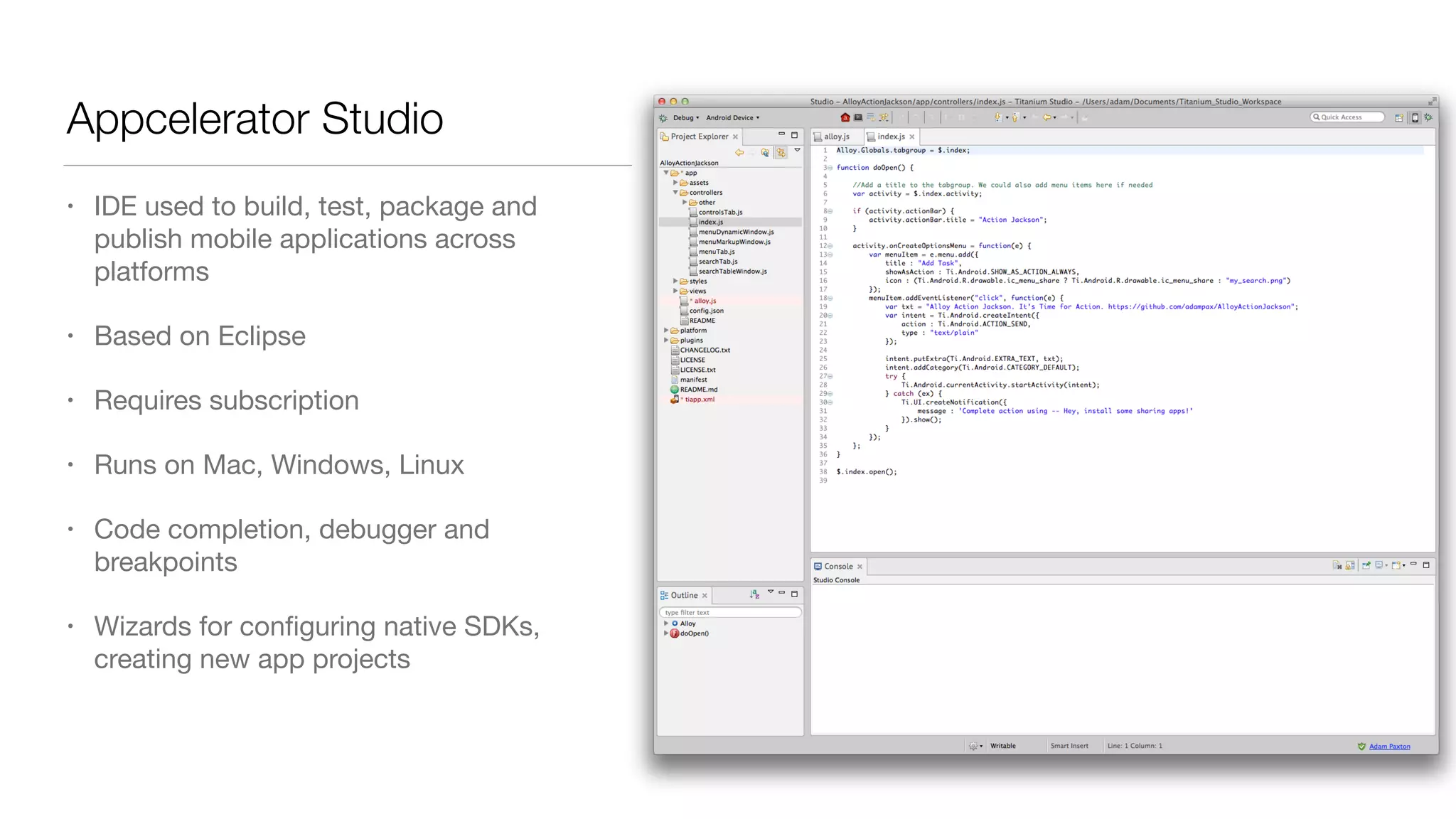Collapse the app folder in the tree

click(x=666, y=173)
